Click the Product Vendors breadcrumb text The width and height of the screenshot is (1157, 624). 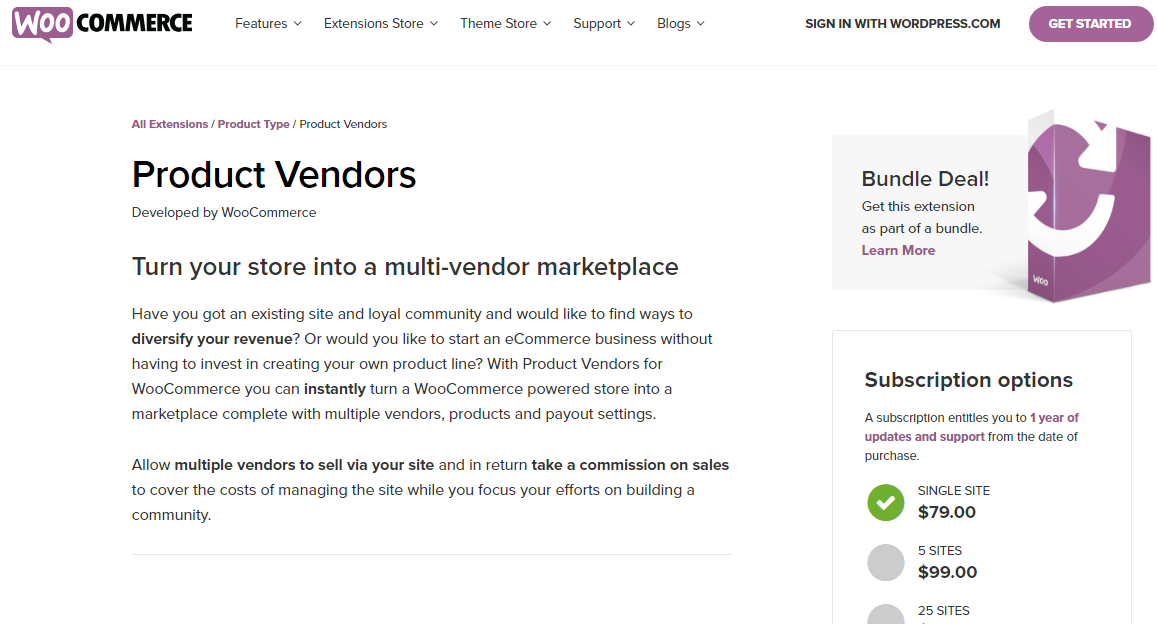(343, 124)
